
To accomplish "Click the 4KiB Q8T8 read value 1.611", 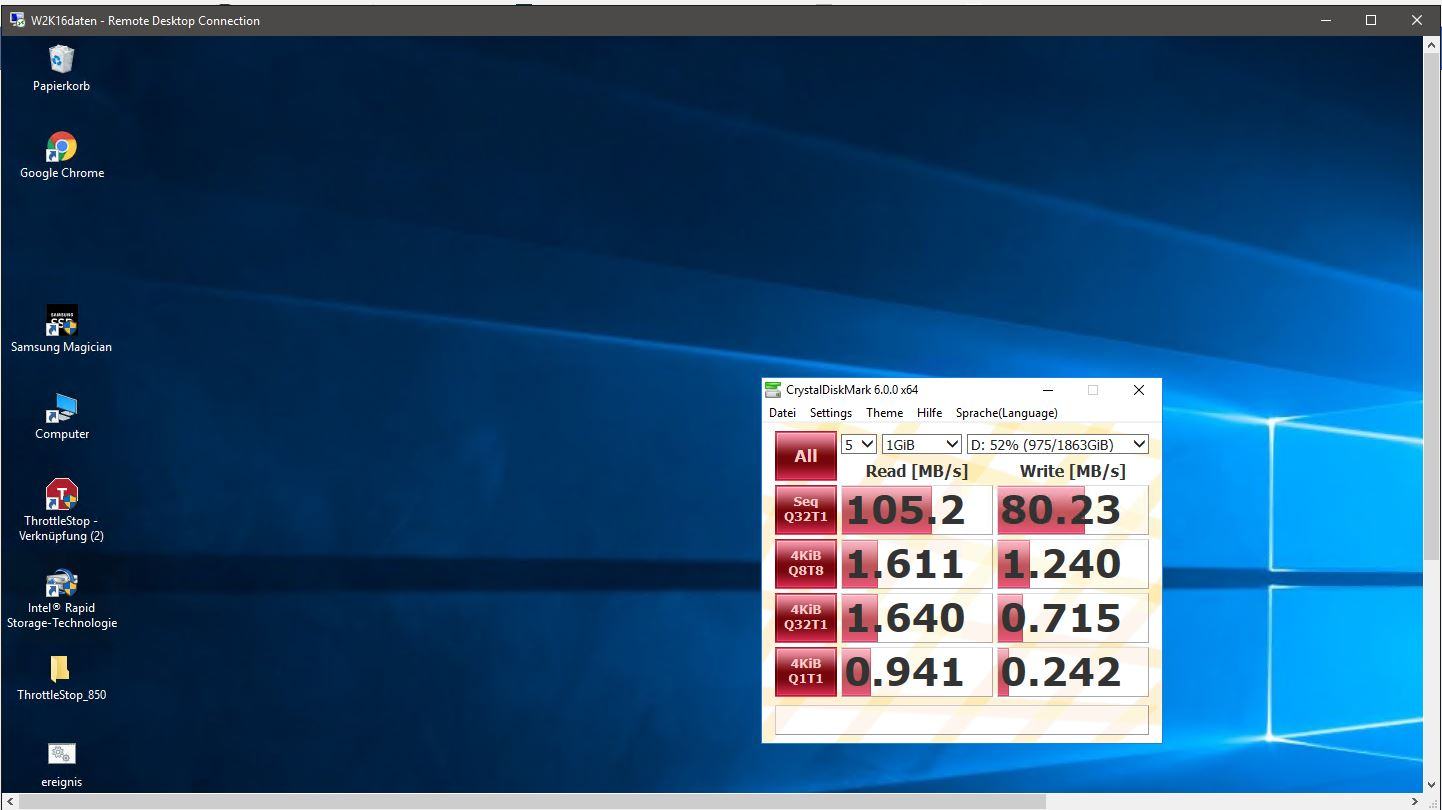I will (917, 564).
